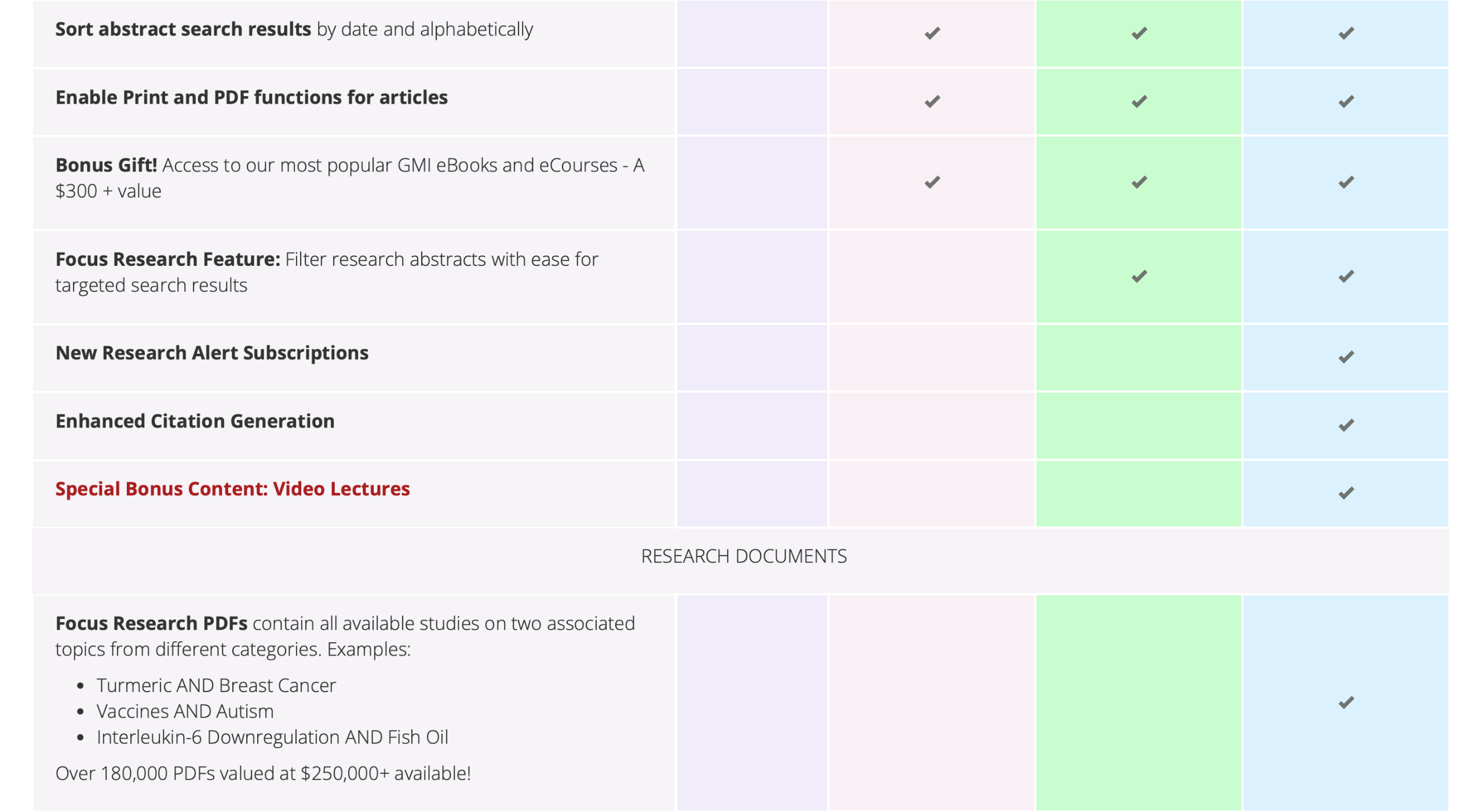Click the RESEARCH DOCUMENTS section header
Screen dimensions: 1483x812
tap(743, 556)
